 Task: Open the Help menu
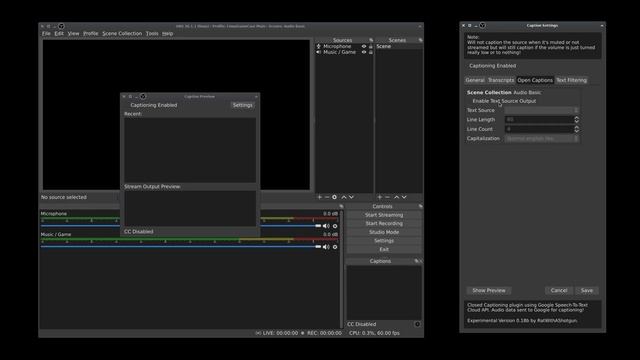(x=167, y=33)
